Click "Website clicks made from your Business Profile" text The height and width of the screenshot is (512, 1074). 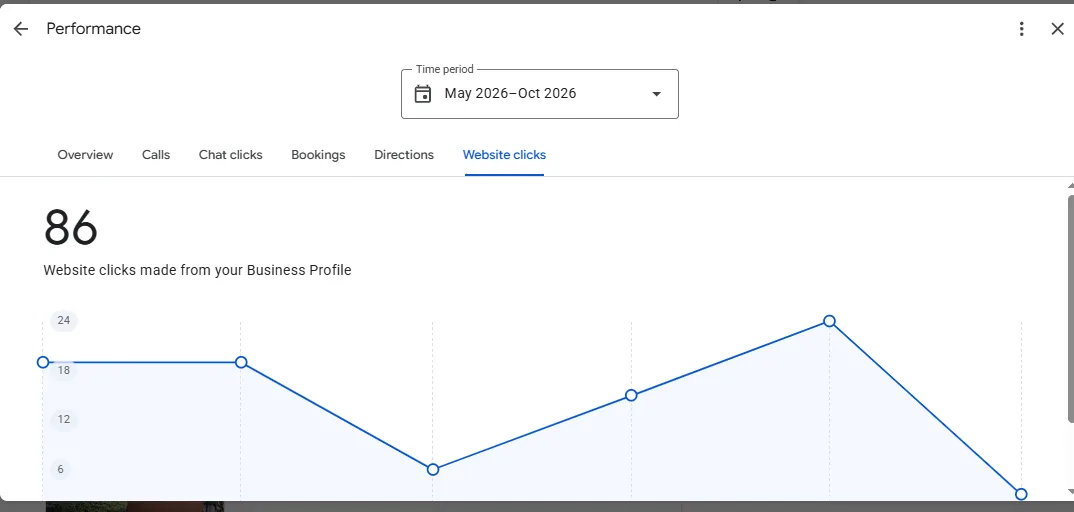pyautogui.click(x=197, y=270)
